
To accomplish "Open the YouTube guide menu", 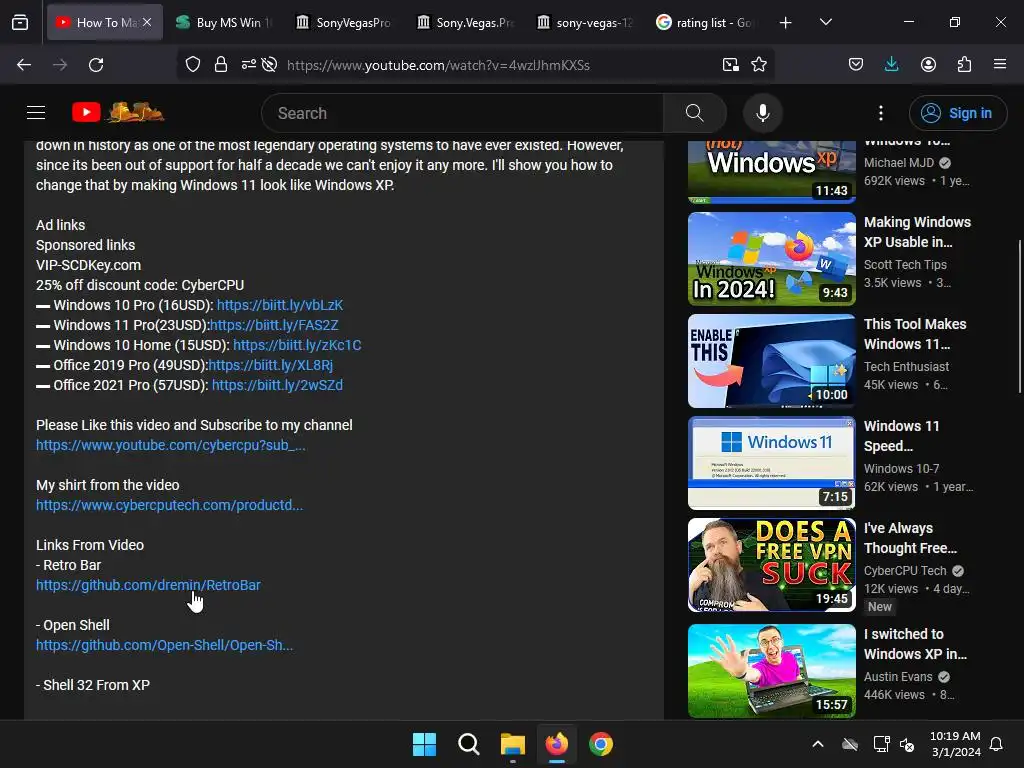I will click(x=36, y=113).
